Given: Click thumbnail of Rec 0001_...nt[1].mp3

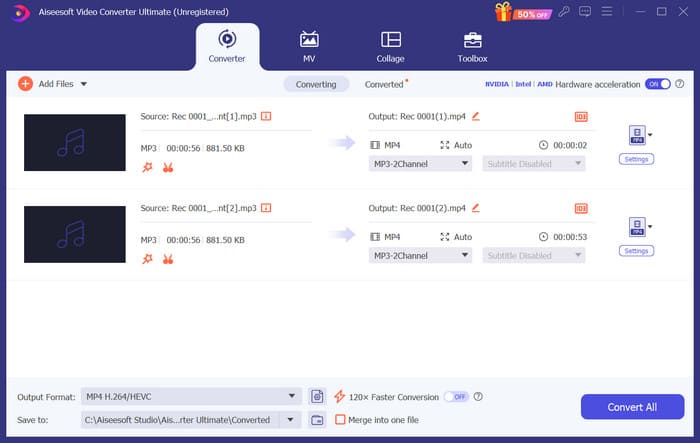Looking at the screenshot, I should tap(75, 142).
